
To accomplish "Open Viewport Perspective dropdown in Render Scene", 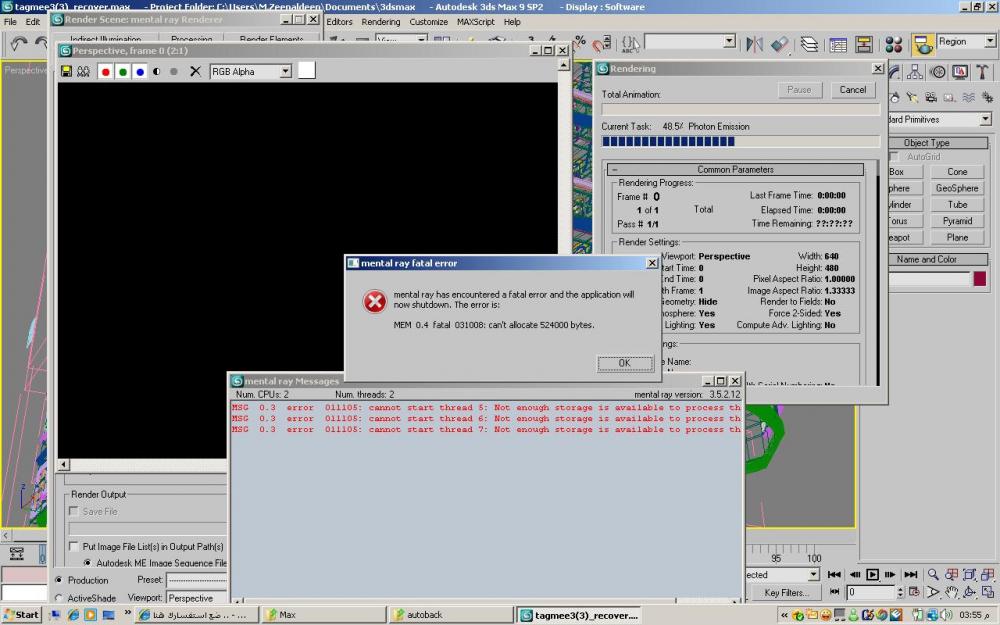I will [x=196, y=598].
